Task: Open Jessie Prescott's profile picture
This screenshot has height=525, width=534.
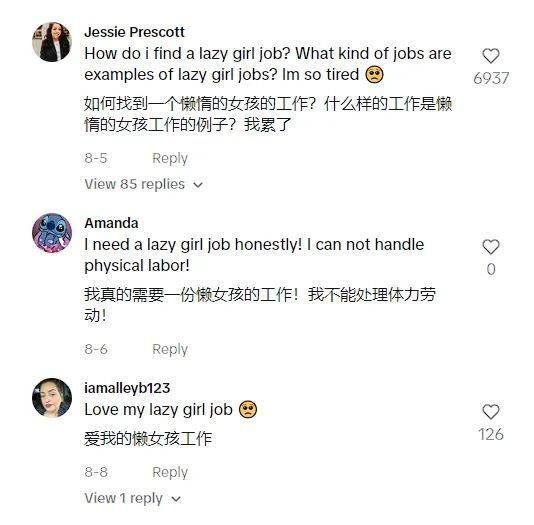Action: 52,42
